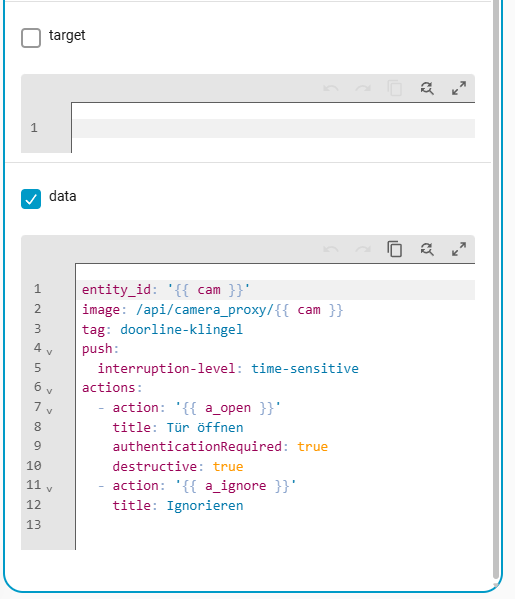This screenshot has height=599, width=515.
Task: Collapse the push block at line 4
Action: [49, 352]
